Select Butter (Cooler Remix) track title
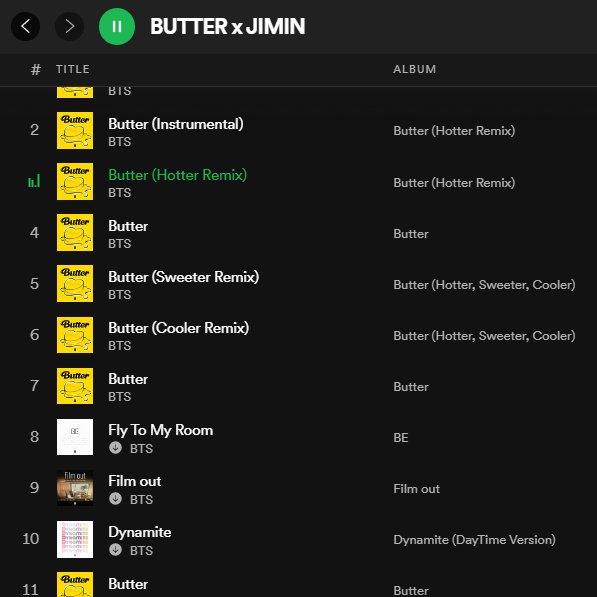 179,328
